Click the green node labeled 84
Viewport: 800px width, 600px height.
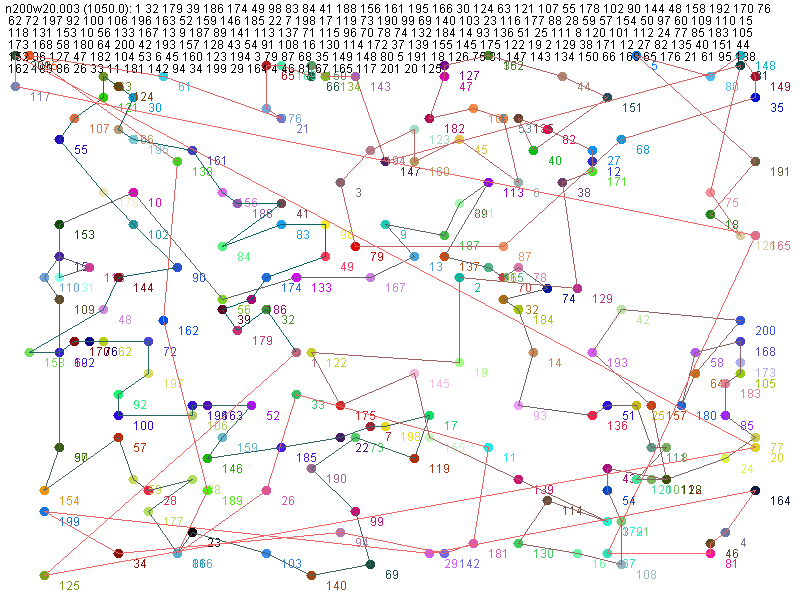[222, 246]
